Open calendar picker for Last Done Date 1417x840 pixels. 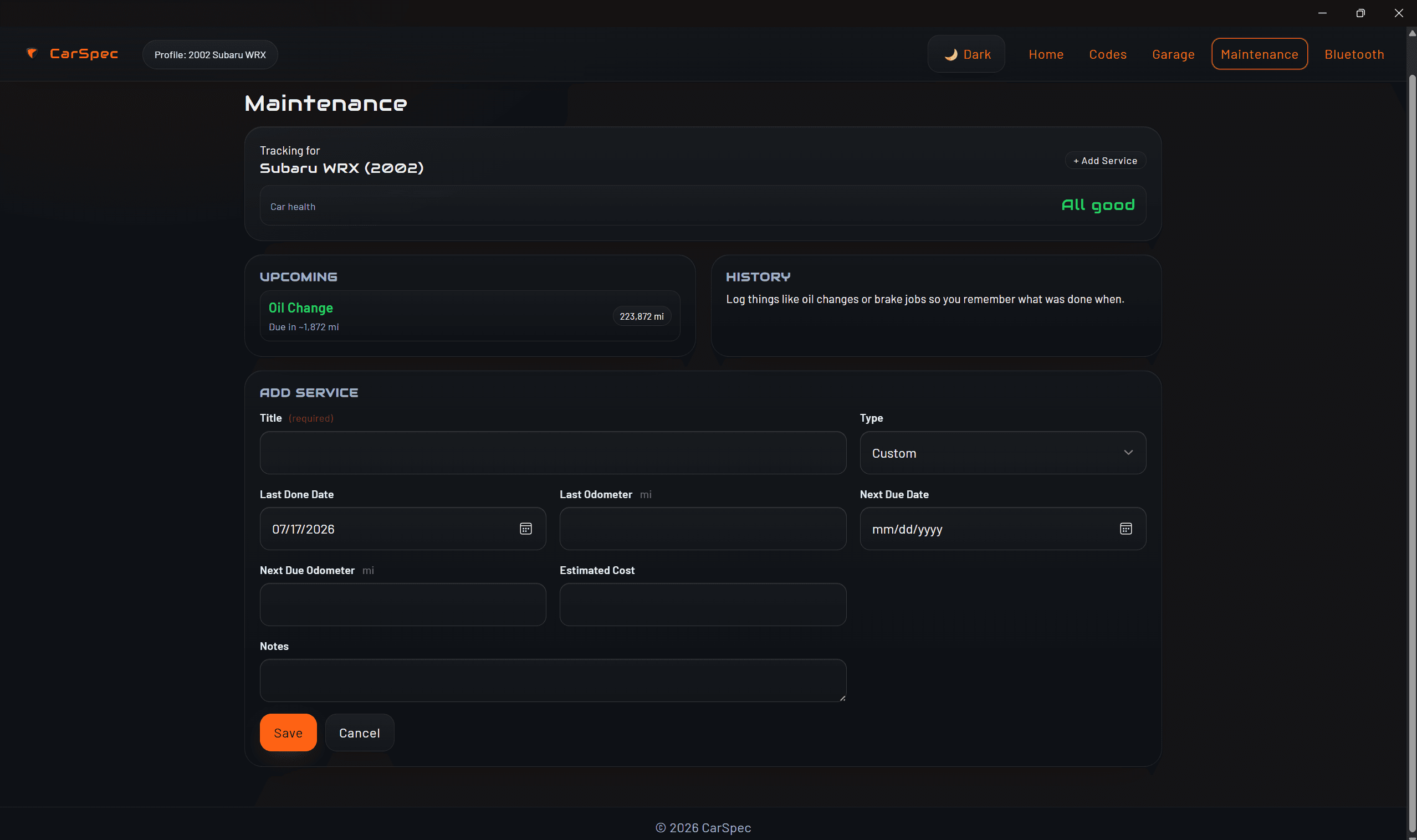point(525,529)
